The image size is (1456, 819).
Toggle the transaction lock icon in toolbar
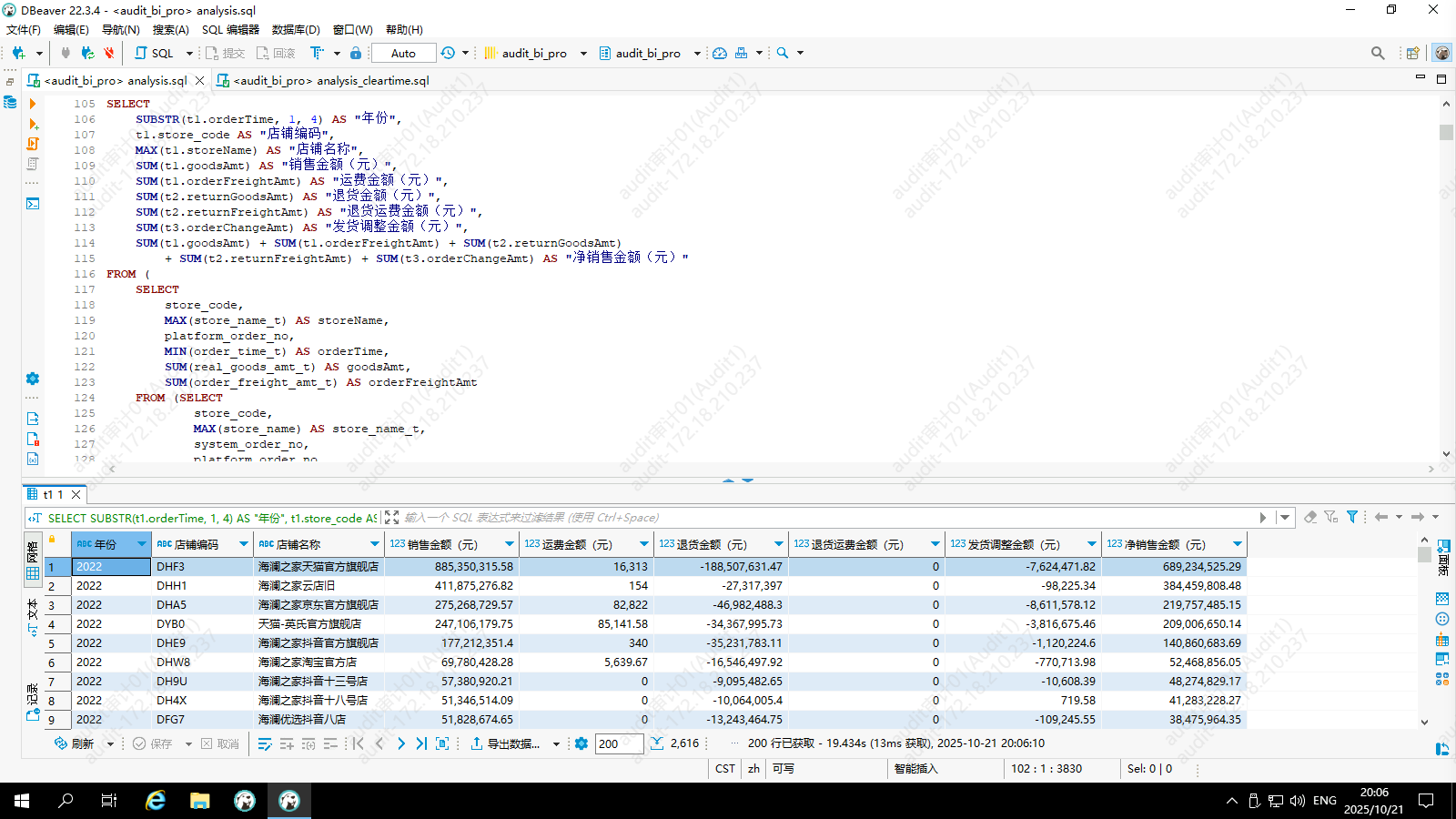[356, 53]
